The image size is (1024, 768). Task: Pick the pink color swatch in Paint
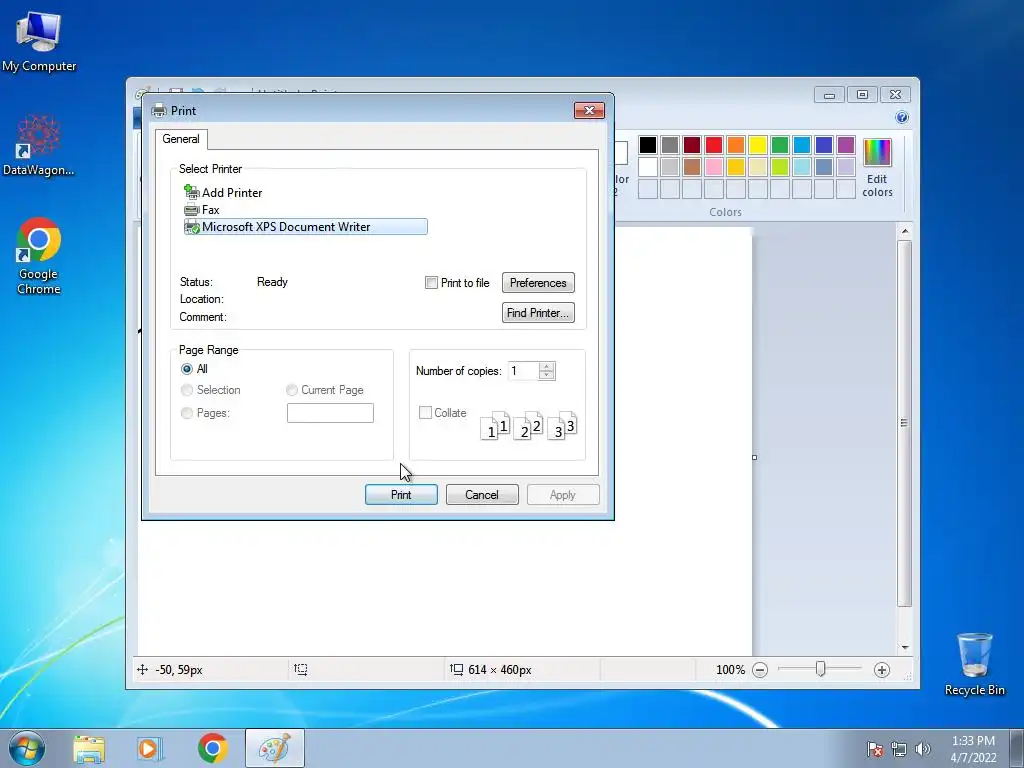coord(714,167)
